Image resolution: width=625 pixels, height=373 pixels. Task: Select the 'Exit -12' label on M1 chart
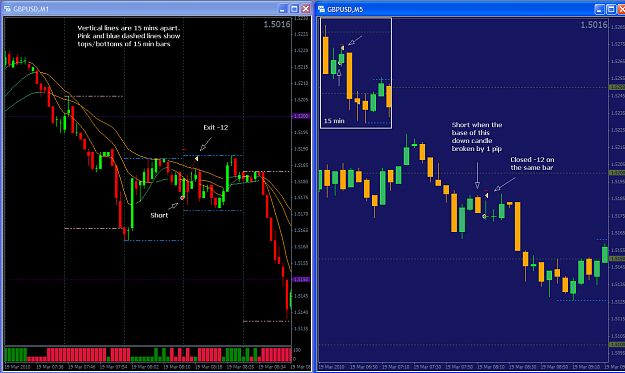[216, 128]
